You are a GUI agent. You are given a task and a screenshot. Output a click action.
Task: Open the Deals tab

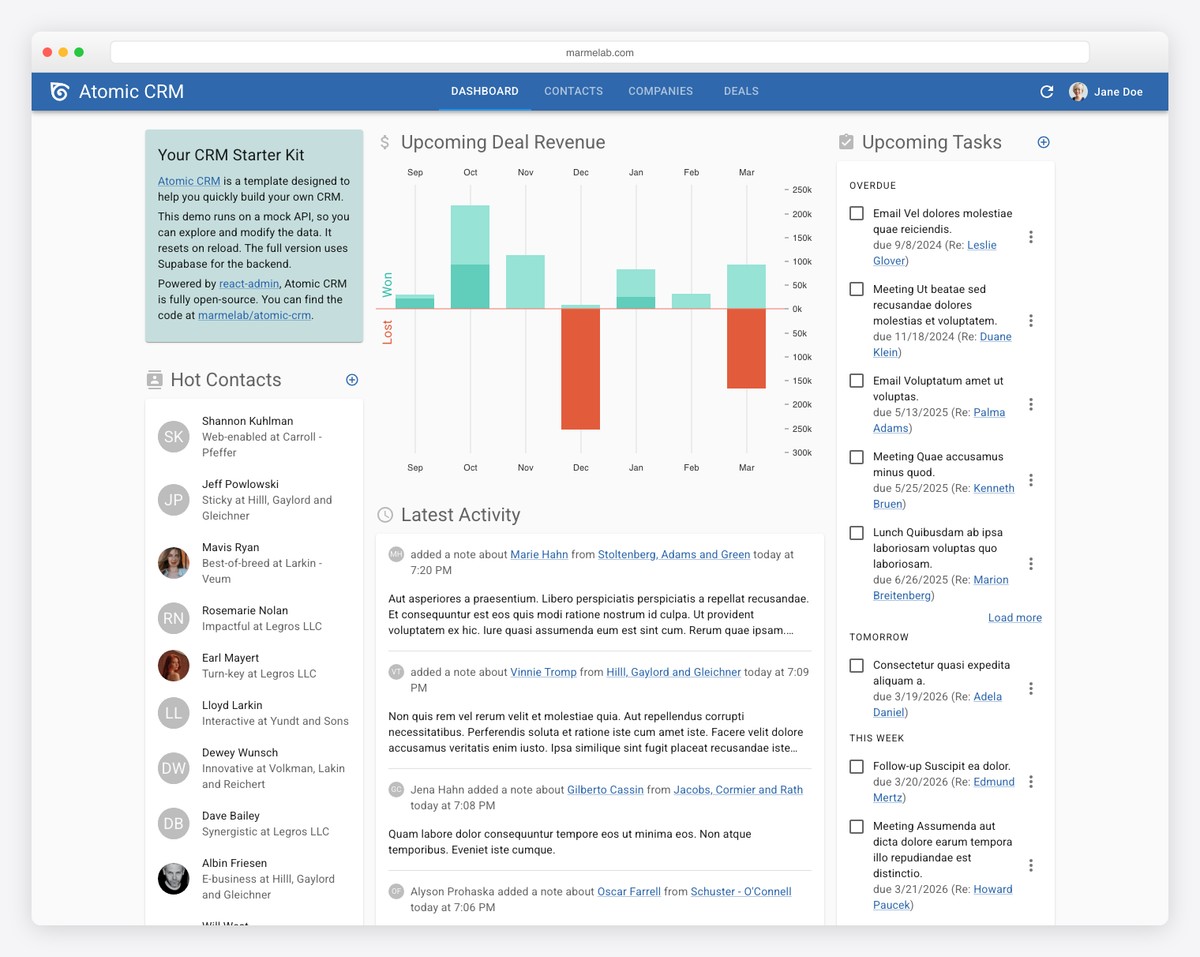point(741,91)
